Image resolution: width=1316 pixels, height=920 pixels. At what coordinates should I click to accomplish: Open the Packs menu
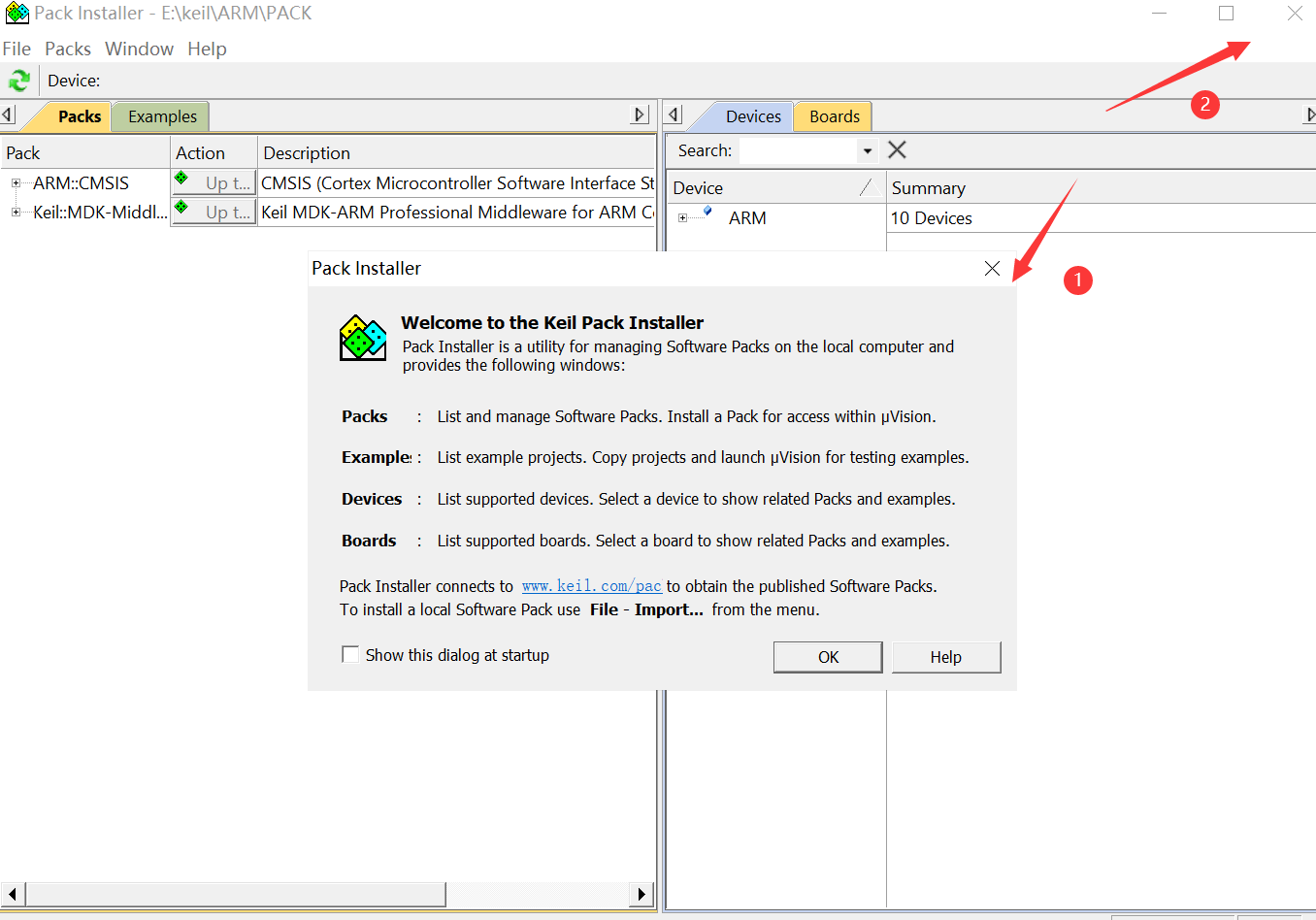68,49
